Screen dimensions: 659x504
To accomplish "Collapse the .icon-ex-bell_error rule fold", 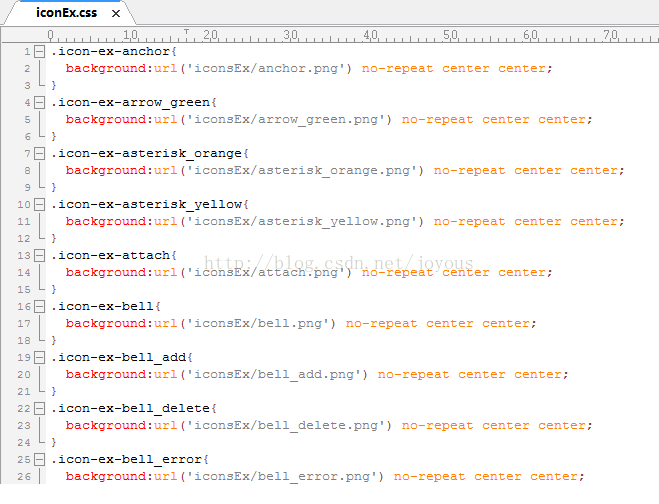I will [39, 459].
